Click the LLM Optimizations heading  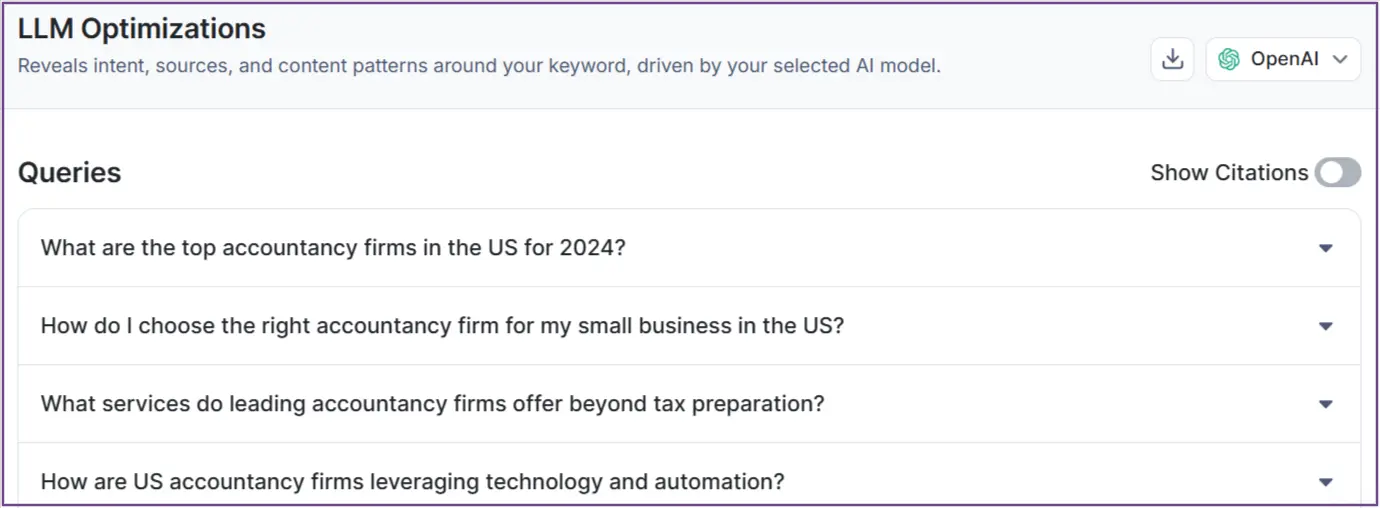coord(142,29)
